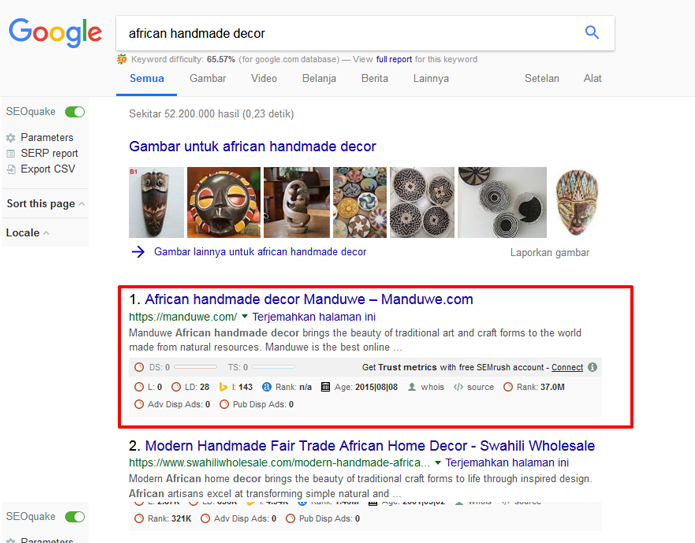Switch to the Gambar tab
The image size is (695, 543).
[207, 78]
